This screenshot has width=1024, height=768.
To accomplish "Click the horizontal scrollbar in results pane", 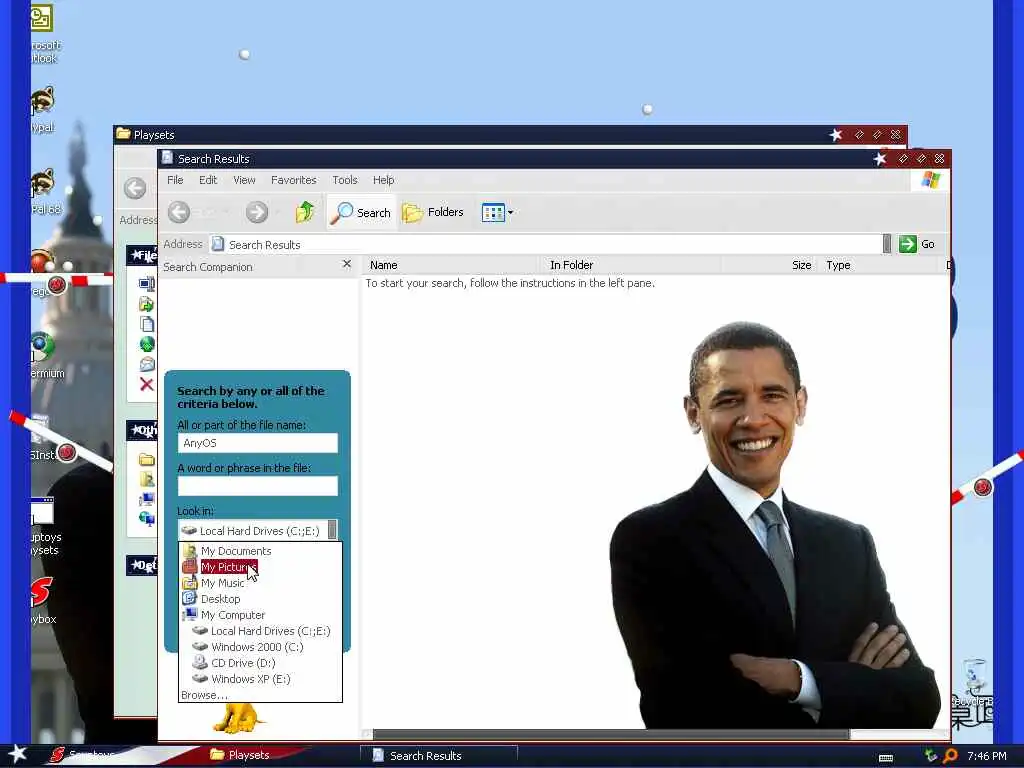I will point(611,734).
